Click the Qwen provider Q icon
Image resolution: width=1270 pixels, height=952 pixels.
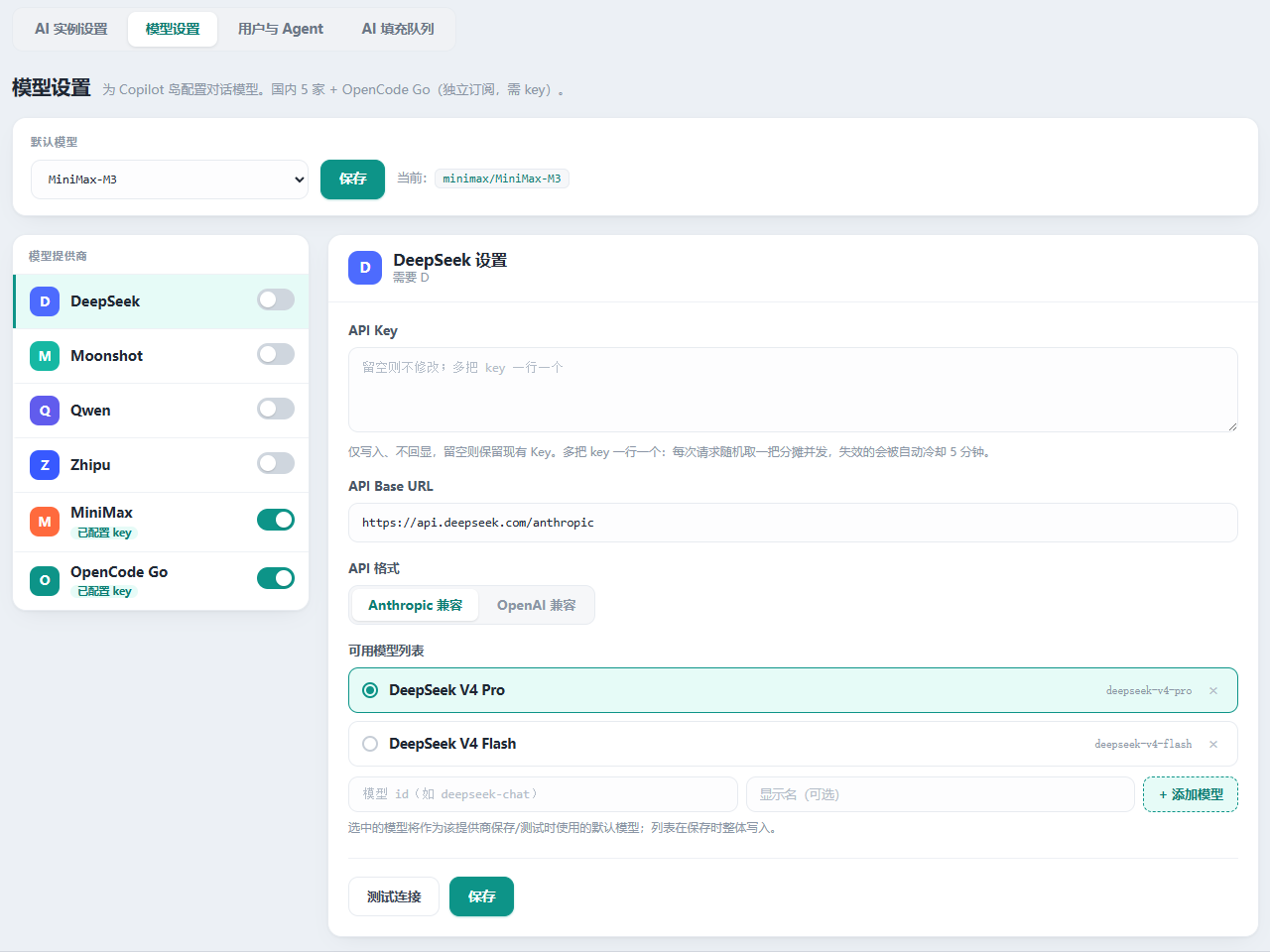(x=45, y=411)
